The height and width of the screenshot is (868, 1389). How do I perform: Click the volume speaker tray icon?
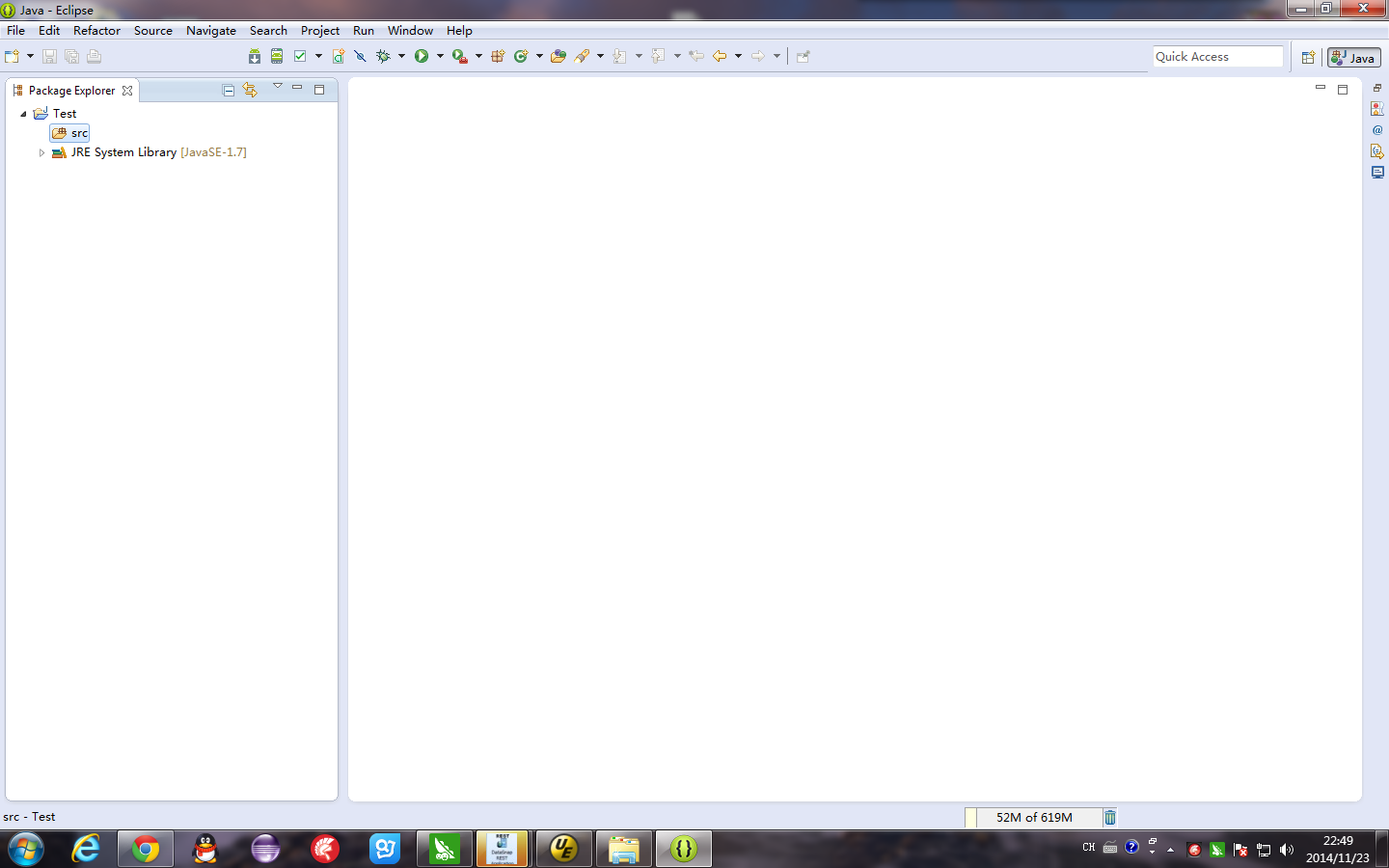1286,850
